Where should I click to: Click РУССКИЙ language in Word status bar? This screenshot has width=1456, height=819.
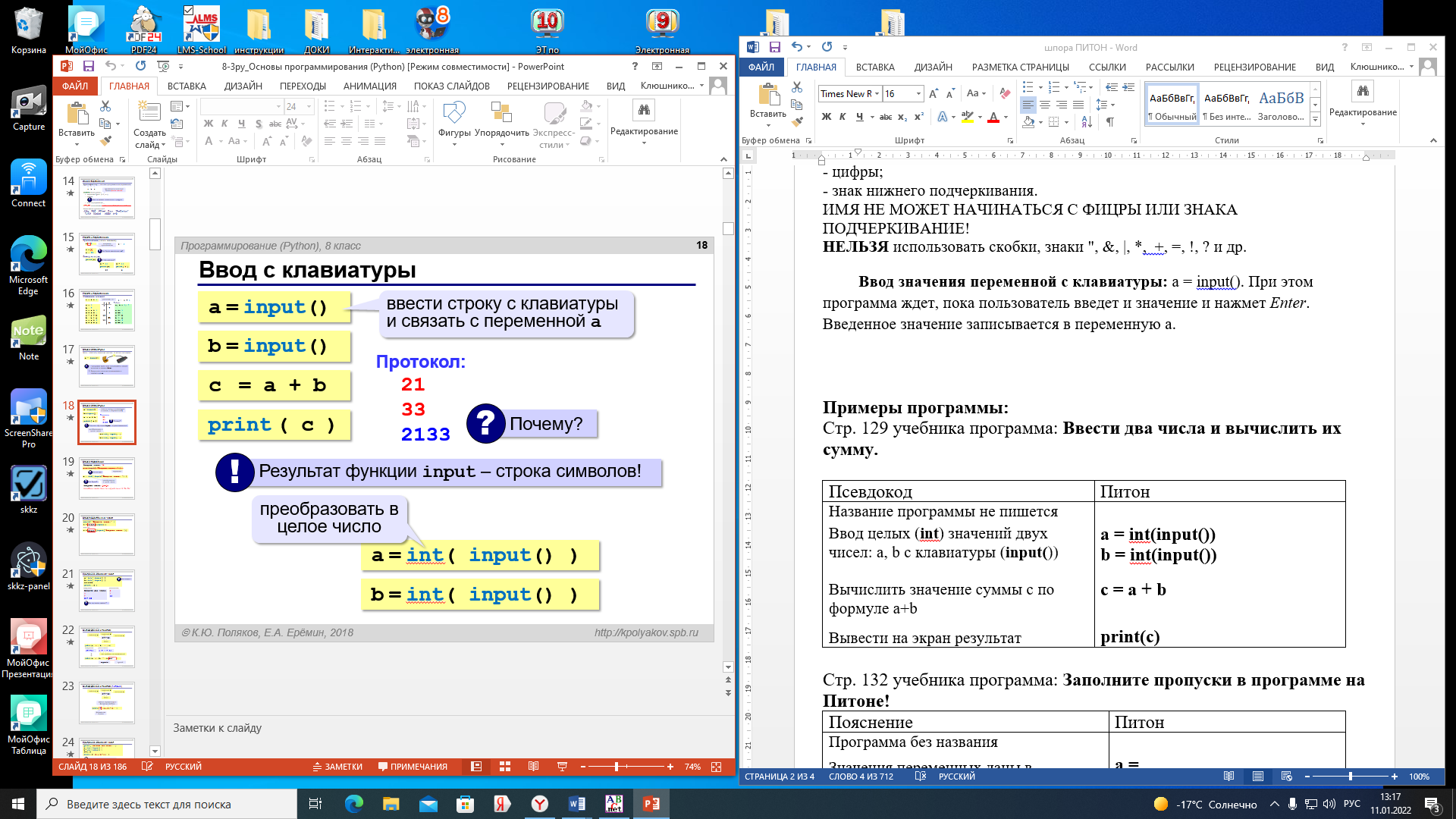pyautogui.click(x=957, y=777)
